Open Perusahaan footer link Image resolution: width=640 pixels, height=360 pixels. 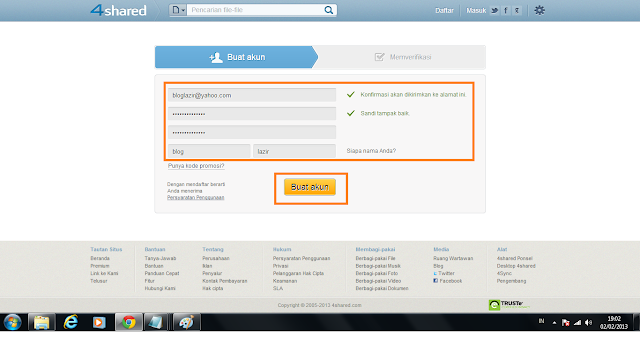tap(216, 258)
